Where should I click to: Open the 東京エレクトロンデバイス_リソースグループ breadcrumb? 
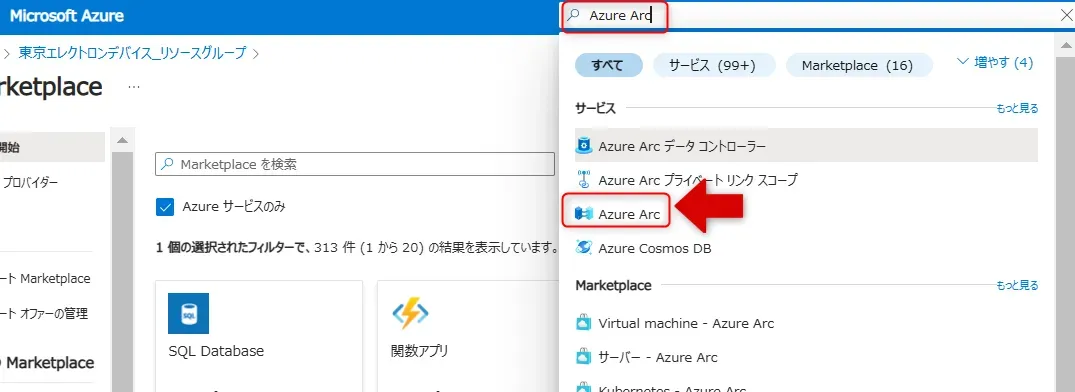132,53
